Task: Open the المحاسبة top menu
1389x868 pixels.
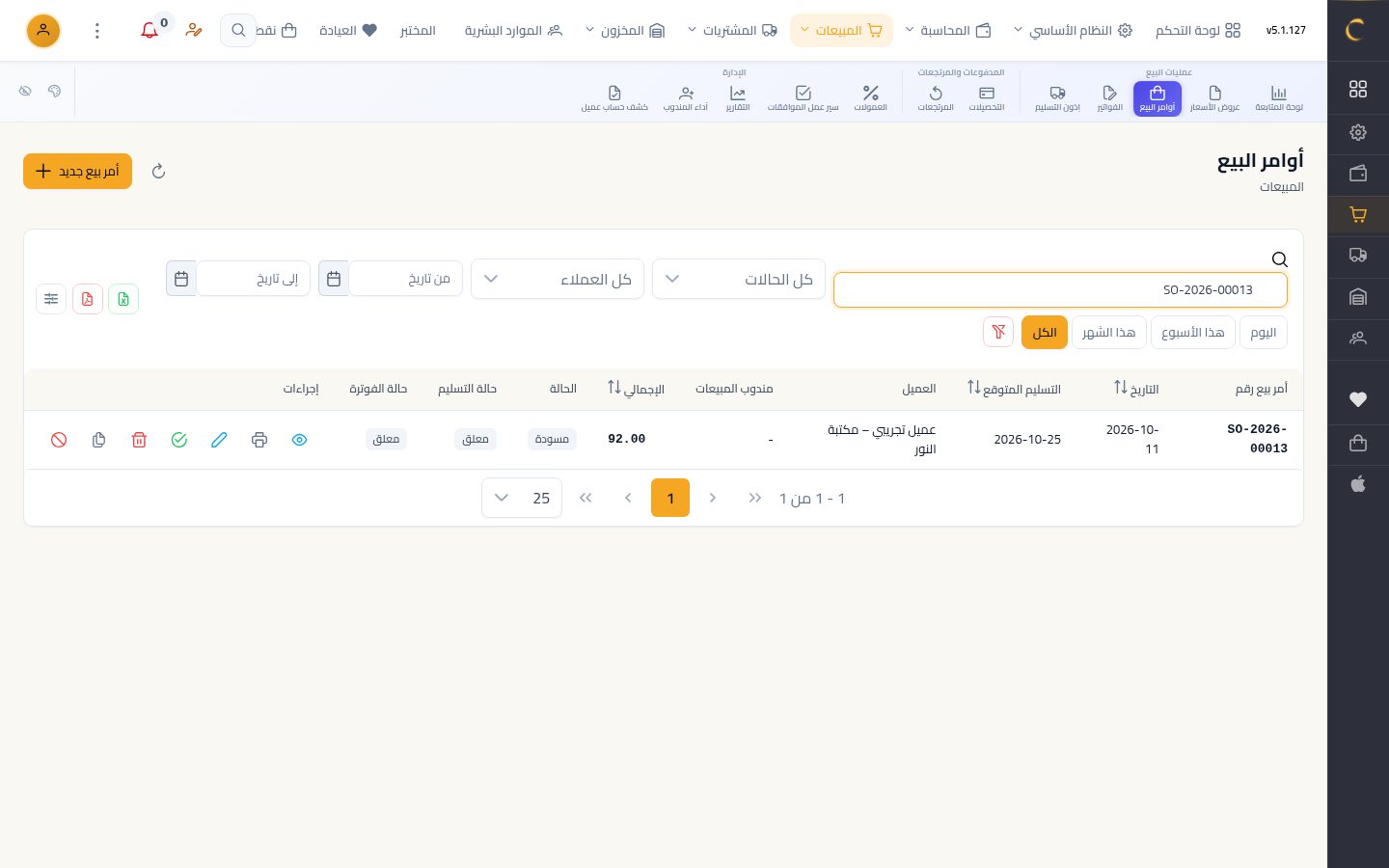Action: point(948,31)
